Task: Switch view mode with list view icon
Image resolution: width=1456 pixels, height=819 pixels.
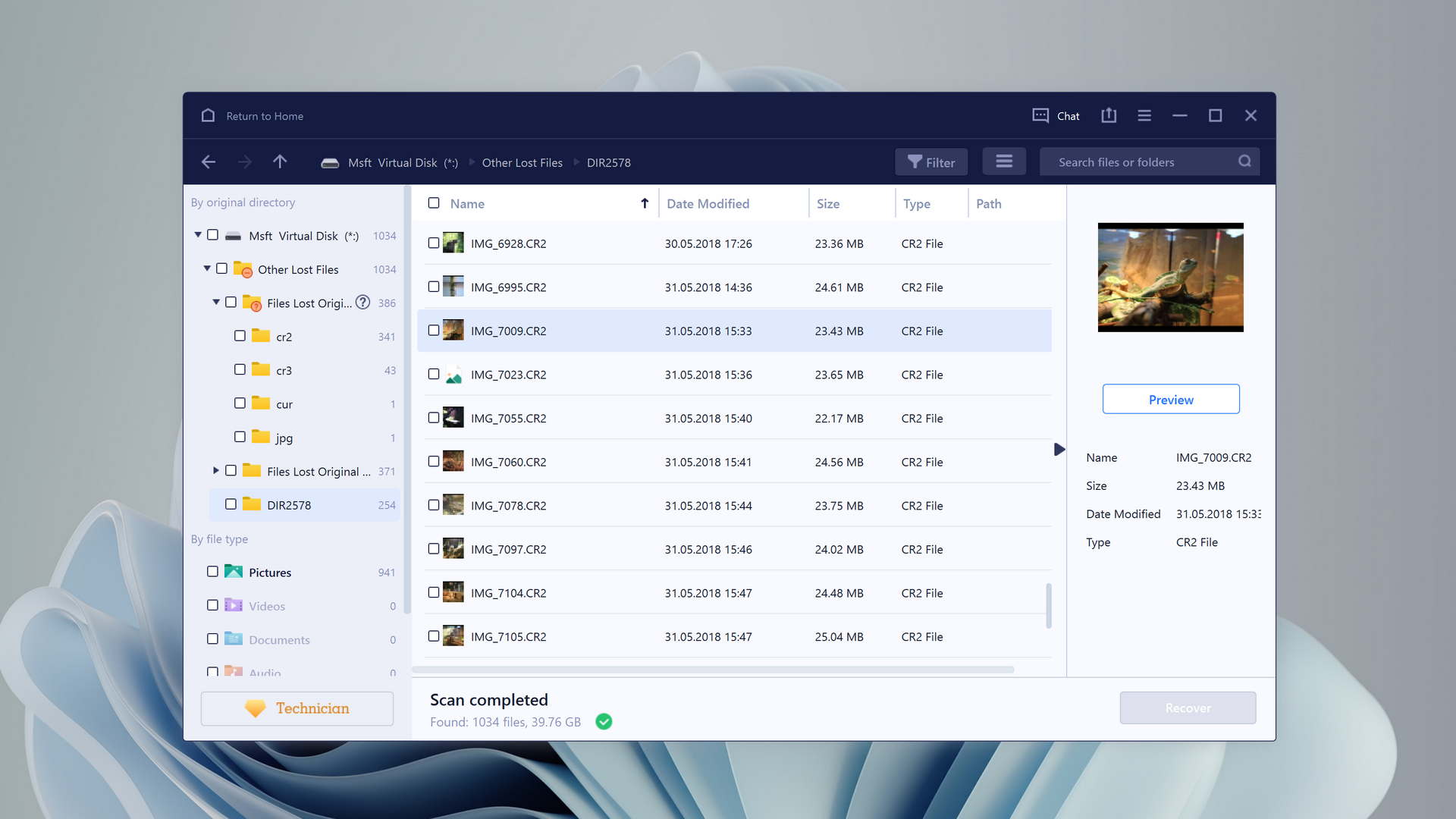Action: [x=1004, y=162]
